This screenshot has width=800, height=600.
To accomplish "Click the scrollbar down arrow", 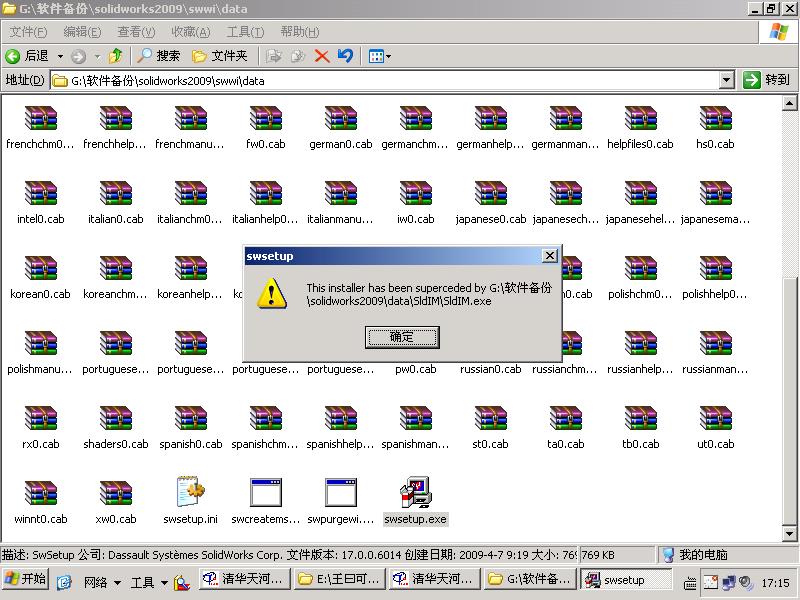I will coord(789,534).
